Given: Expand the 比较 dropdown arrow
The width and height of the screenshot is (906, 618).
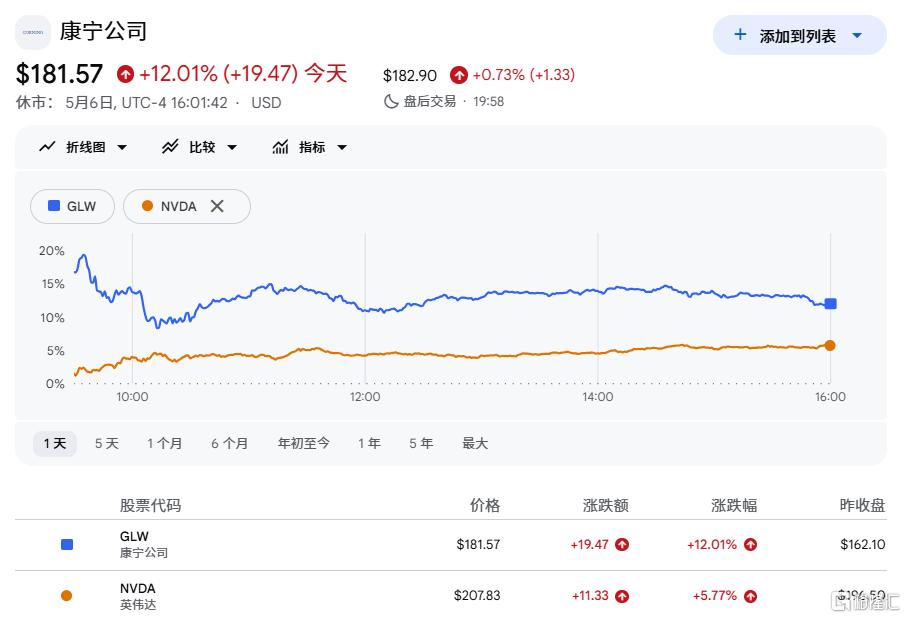Looking at the screenshot, I should click(232, 147).
